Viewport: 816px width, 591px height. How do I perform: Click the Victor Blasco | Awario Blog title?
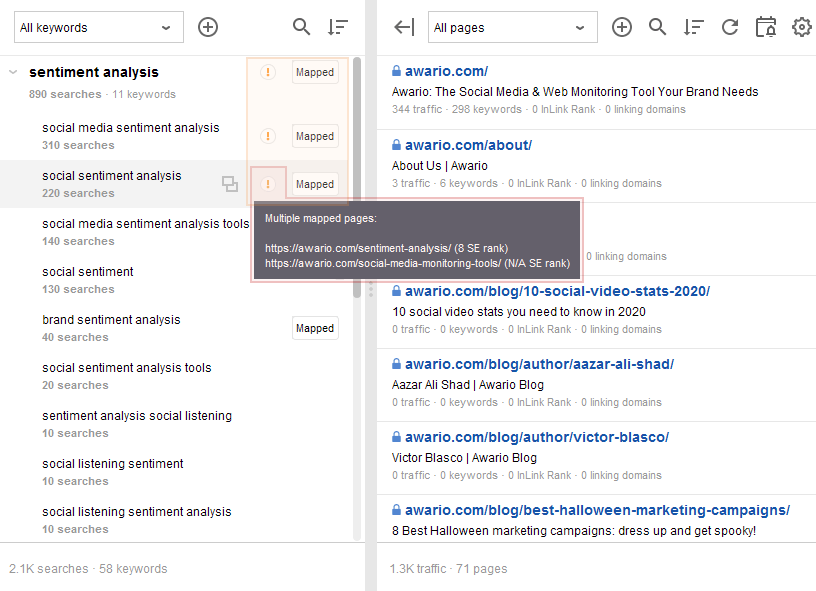pyautogui.click(x=464, y=457)
